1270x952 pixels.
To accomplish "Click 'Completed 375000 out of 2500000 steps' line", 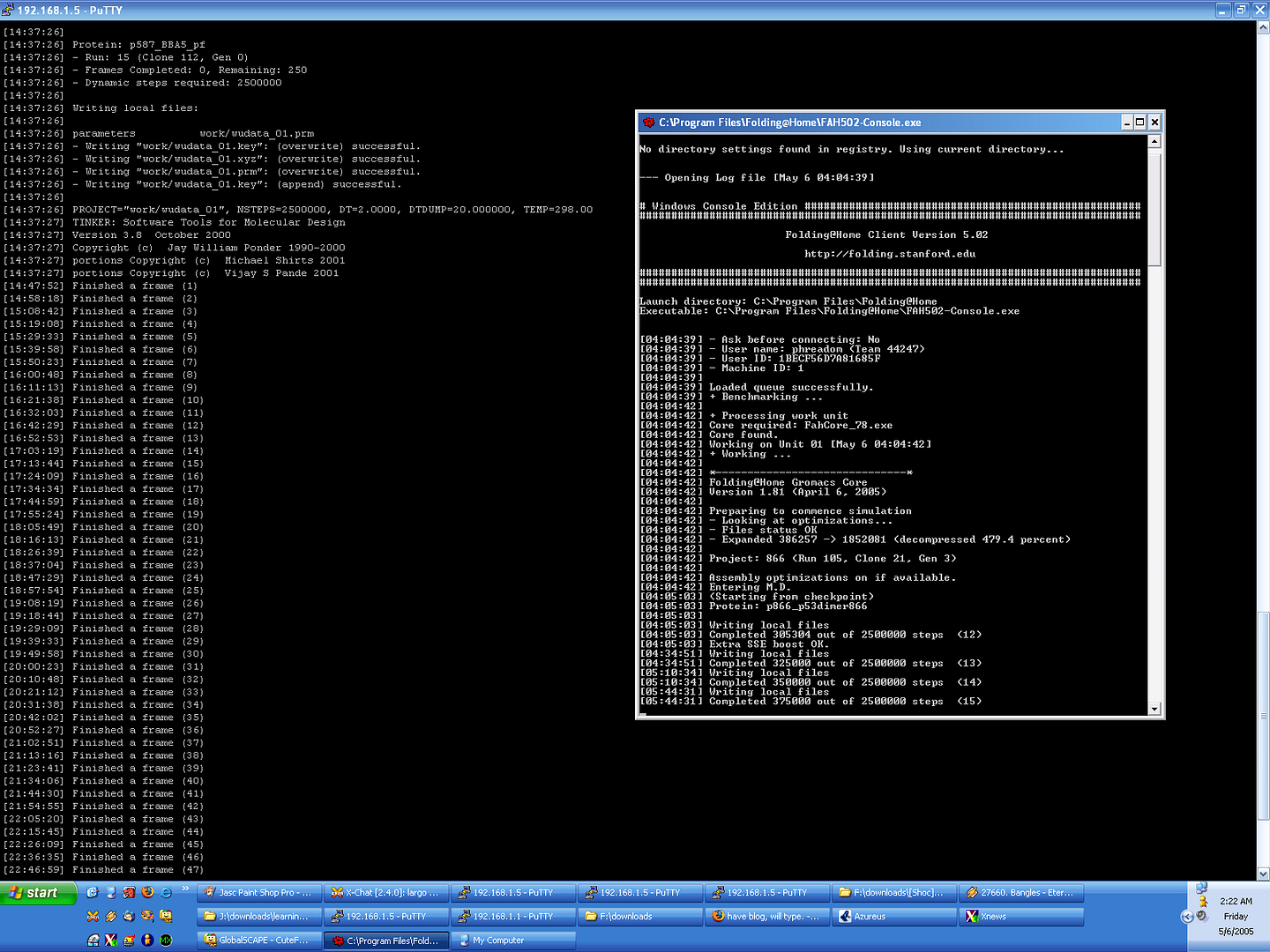I will pyautogui.click(x=845, y=702).
